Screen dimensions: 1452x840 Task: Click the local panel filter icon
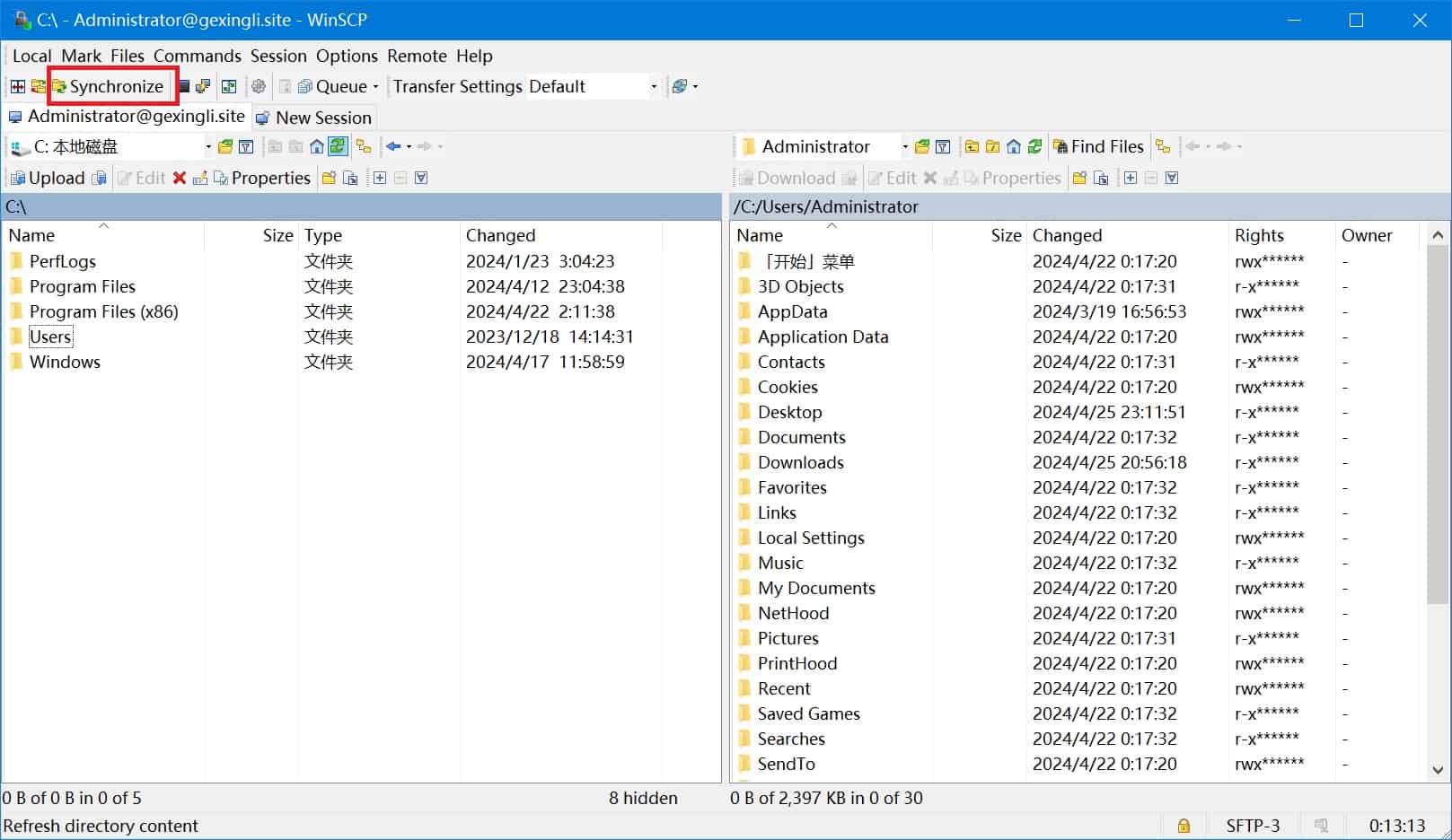tap(246, 146)
